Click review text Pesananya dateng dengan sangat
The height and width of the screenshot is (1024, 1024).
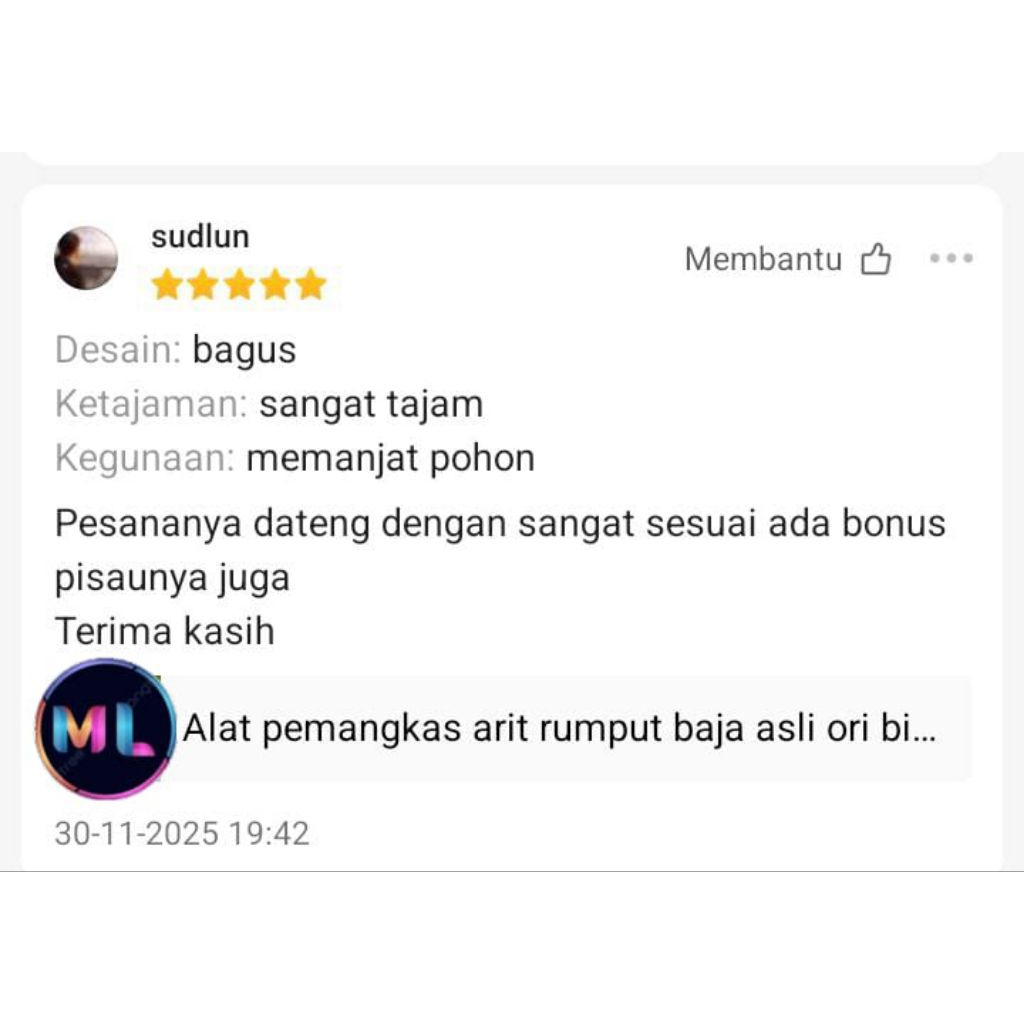point(345,524)
